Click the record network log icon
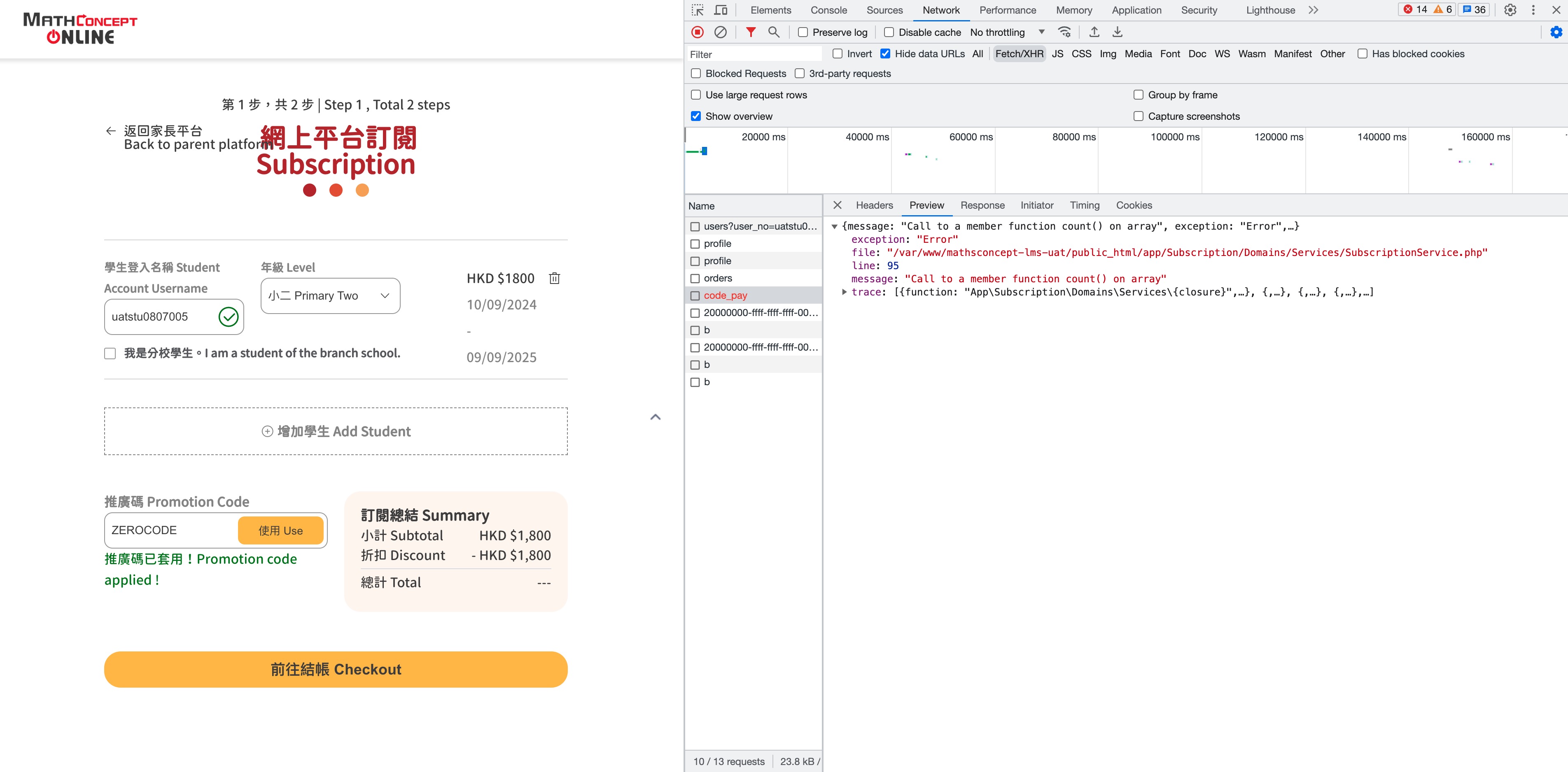The height and width of the screenshot is (772, 1568). tap(698, 32)
